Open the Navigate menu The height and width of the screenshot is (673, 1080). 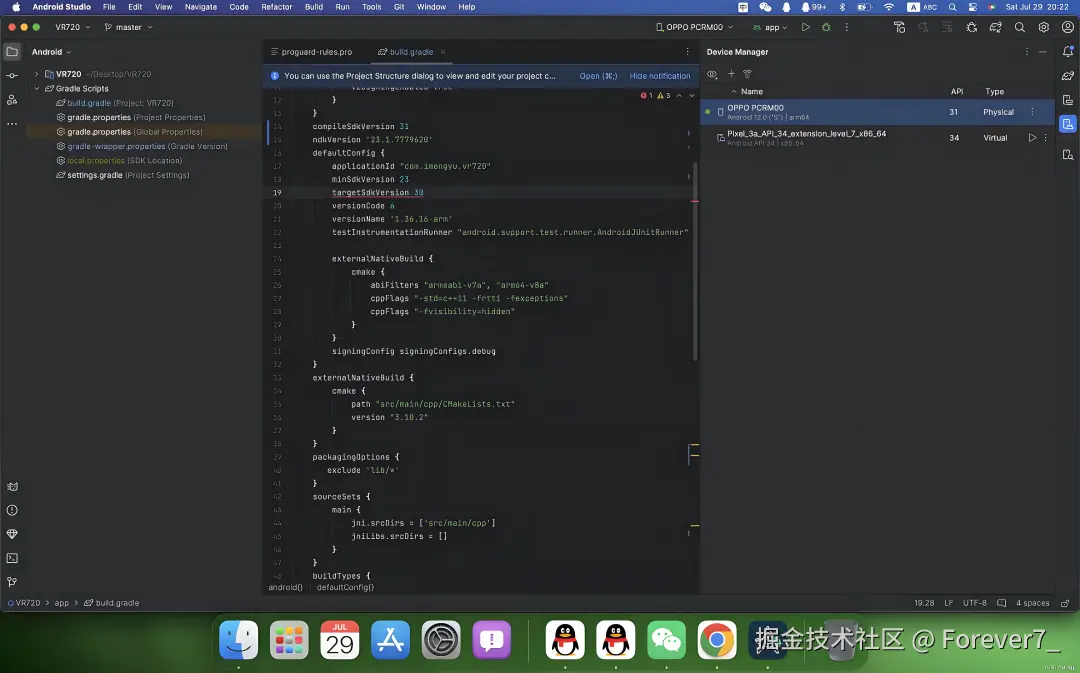(200, 7)
